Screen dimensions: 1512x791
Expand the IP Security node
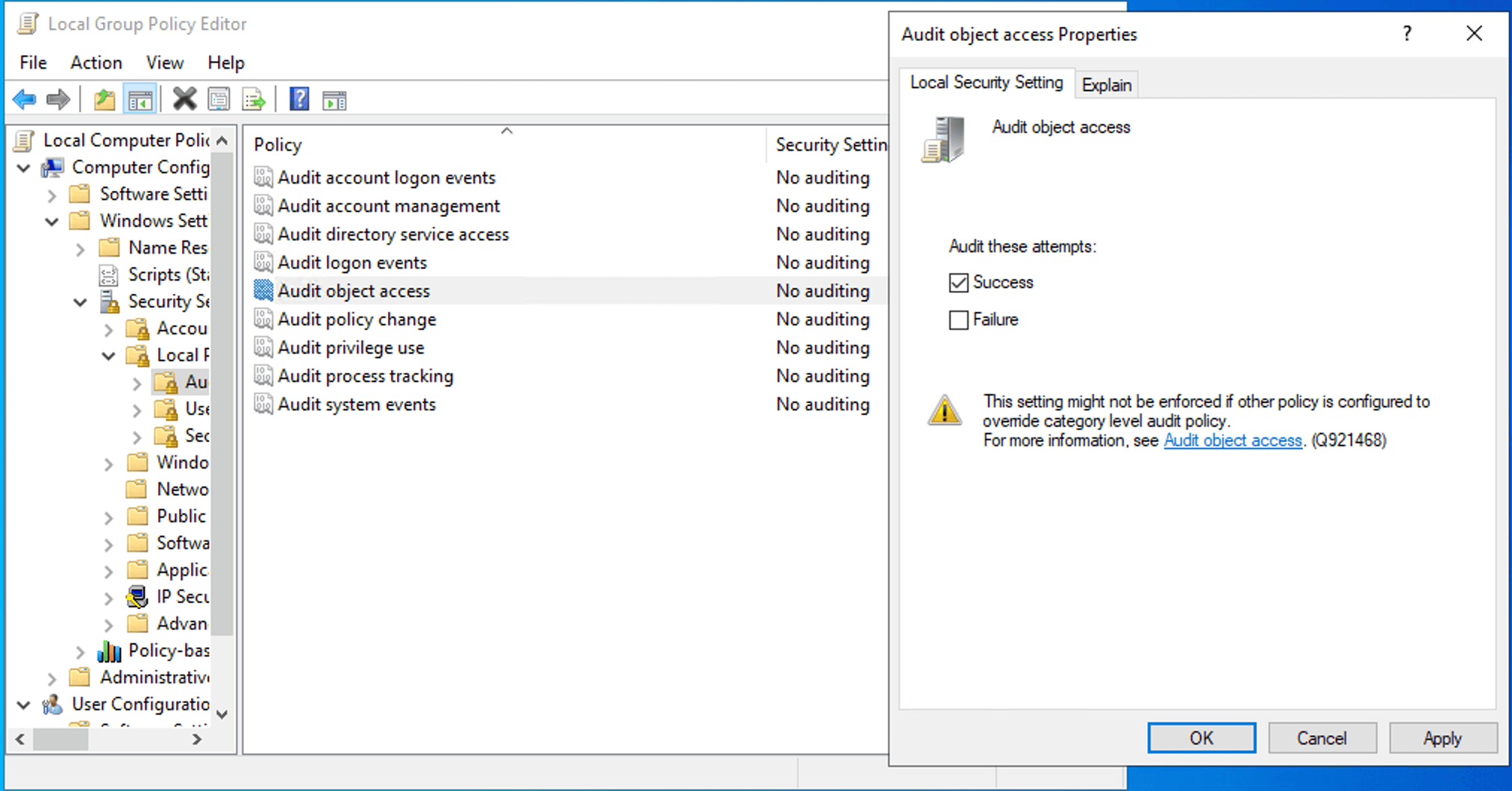(x=109, y=596)
